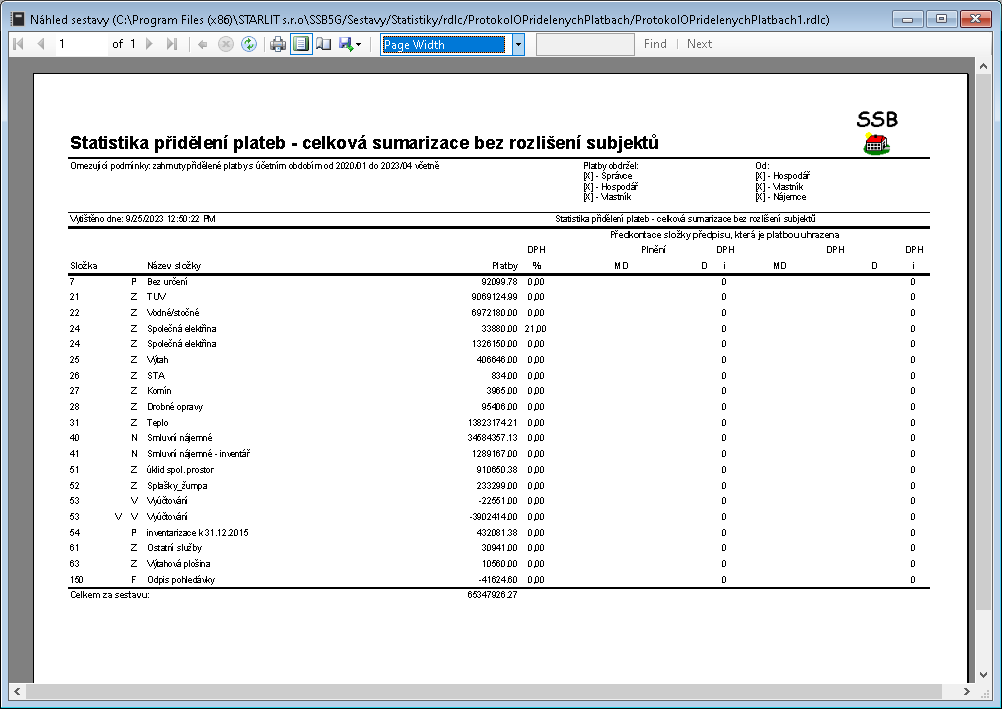Toggle print layout view

point(301,44)
